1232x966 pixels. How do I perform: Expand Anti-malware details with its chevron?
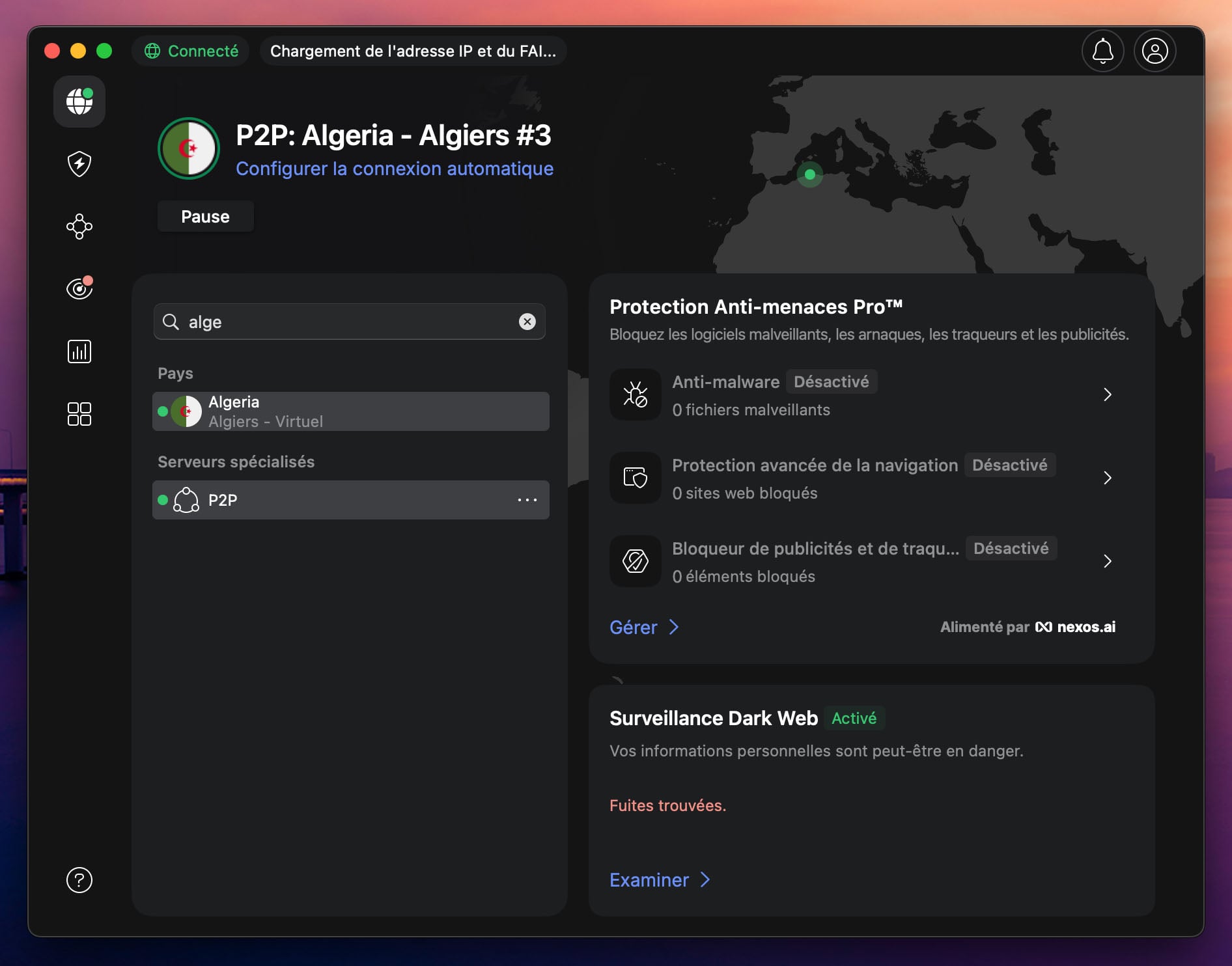click(1108, 394)
